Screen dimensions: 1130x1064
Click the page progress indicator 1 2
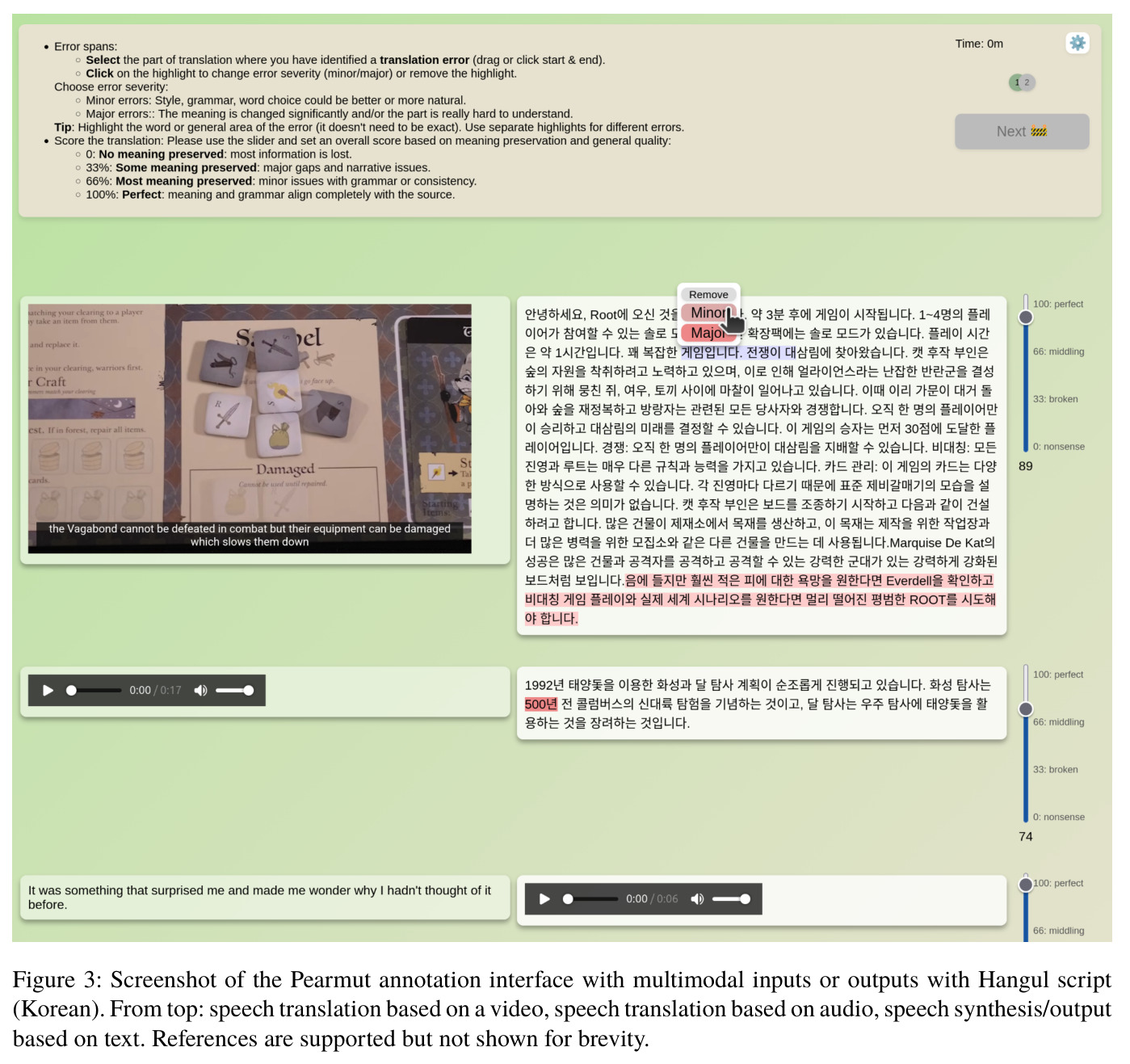(1022, 82)
